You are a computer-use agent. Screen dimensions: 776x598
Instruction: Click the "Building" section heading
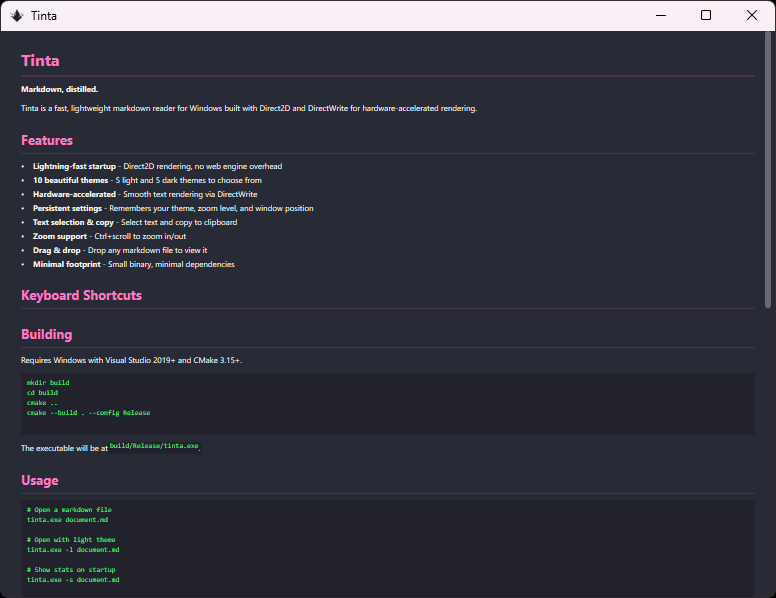[46, 335]
